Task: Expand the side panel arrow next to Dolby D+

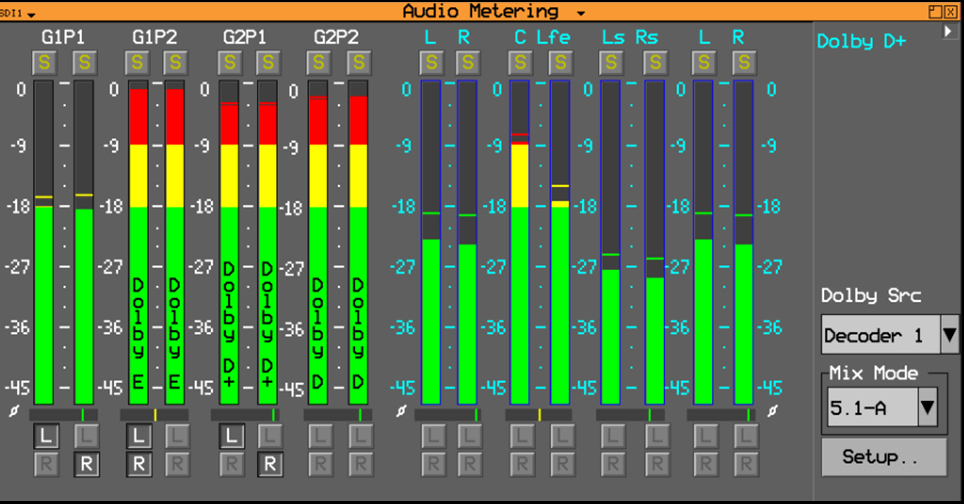Action: click(948, 31)
